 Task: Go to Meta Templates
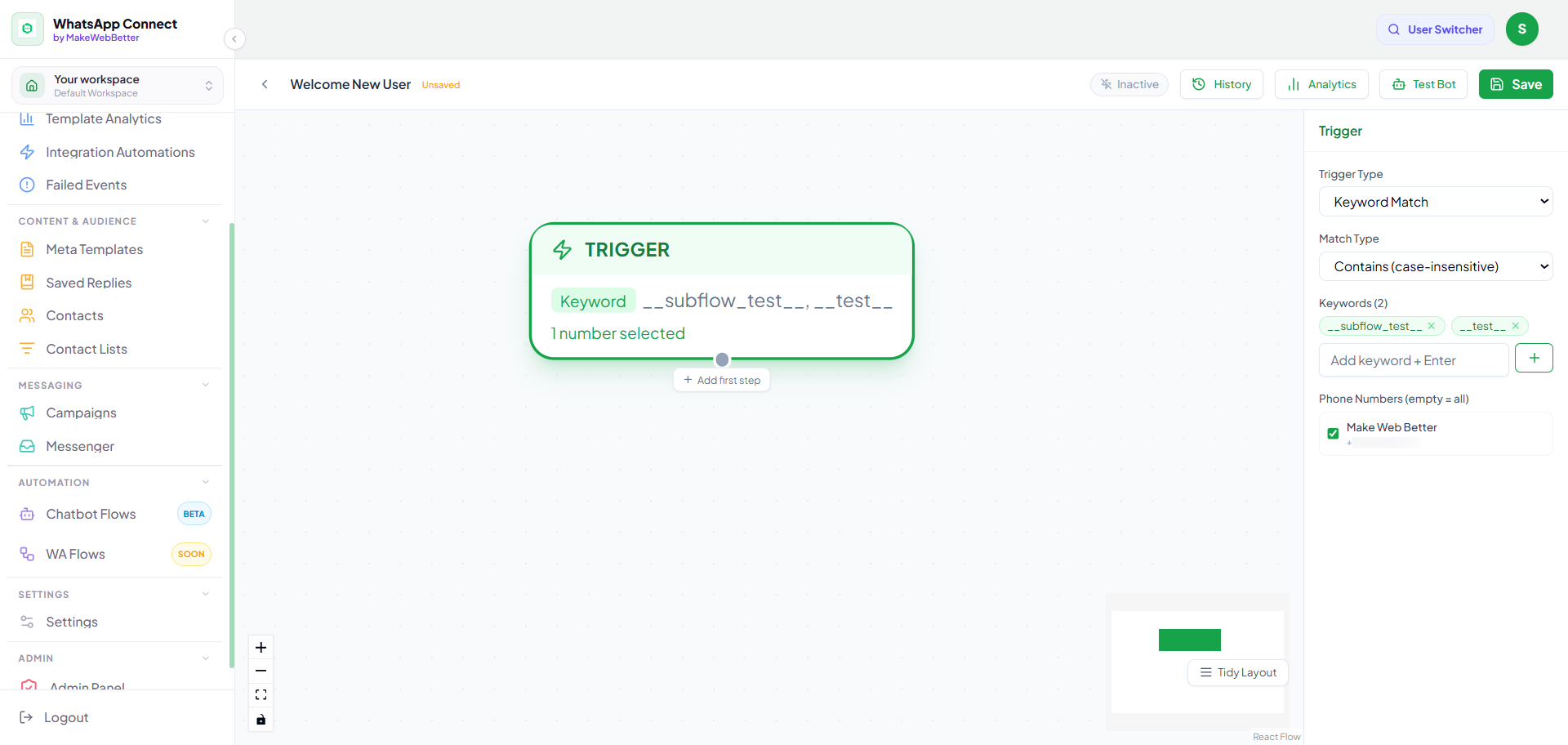pyautogui.click(x=114, y=249)
